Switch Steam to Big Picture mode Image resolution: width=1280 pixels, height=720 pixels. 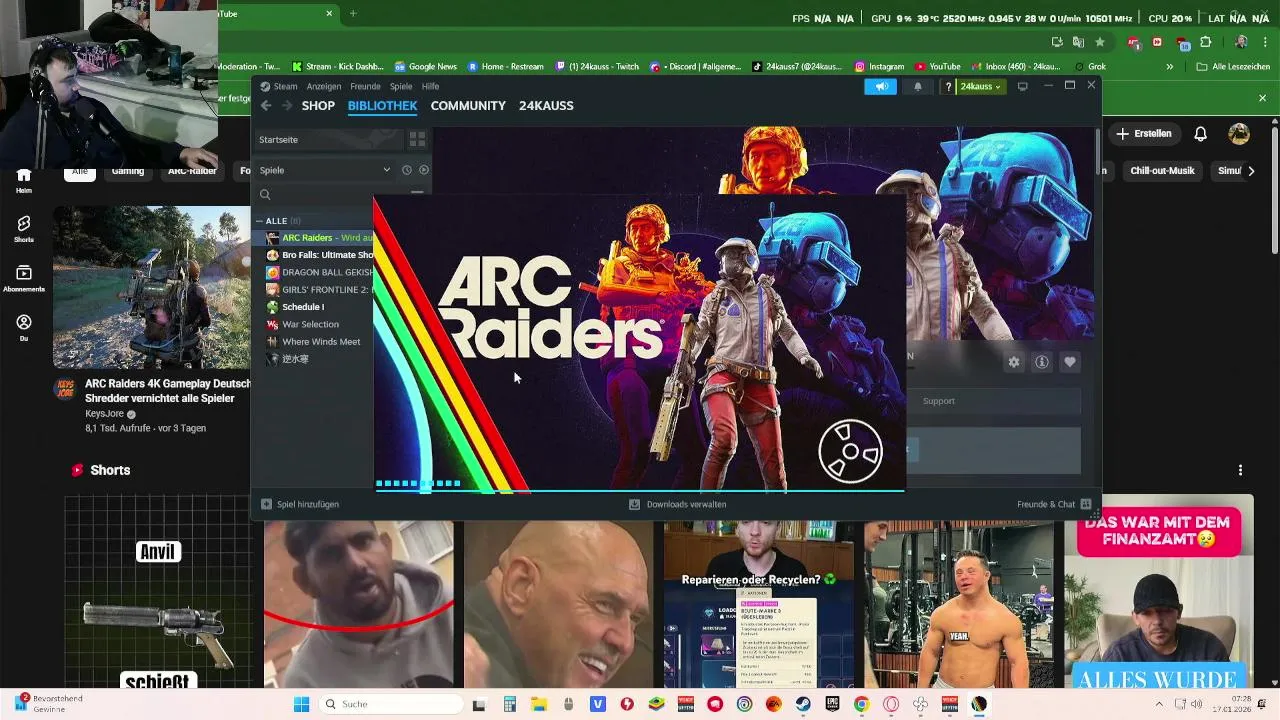tap(1022, 87)
